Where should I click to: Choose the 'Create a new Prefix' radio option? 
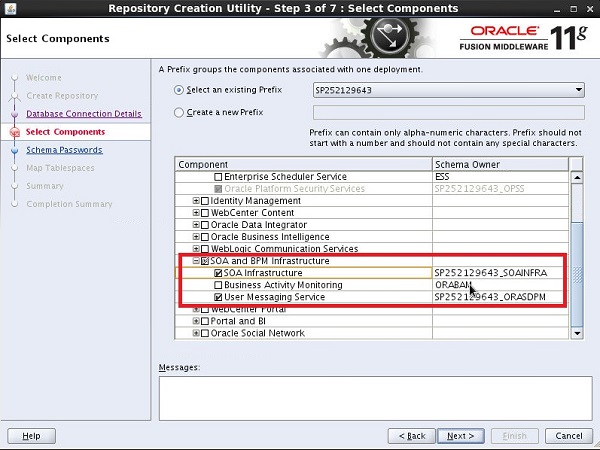[178, 112]
